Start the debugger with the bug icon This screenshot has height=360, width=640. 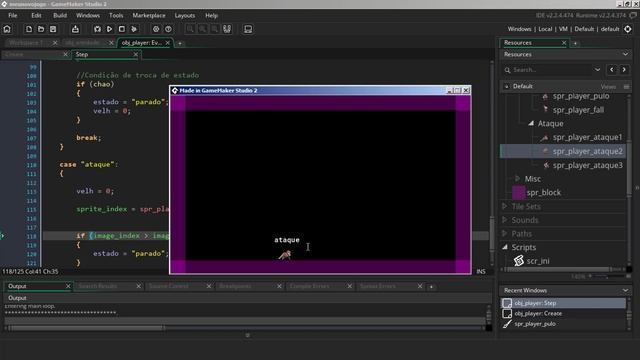click(97, 29)
